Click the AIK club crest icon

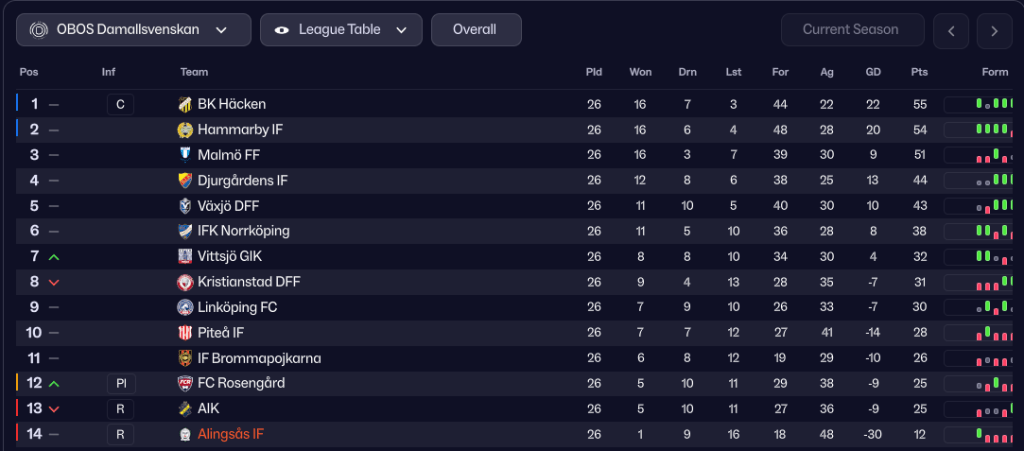185,409
